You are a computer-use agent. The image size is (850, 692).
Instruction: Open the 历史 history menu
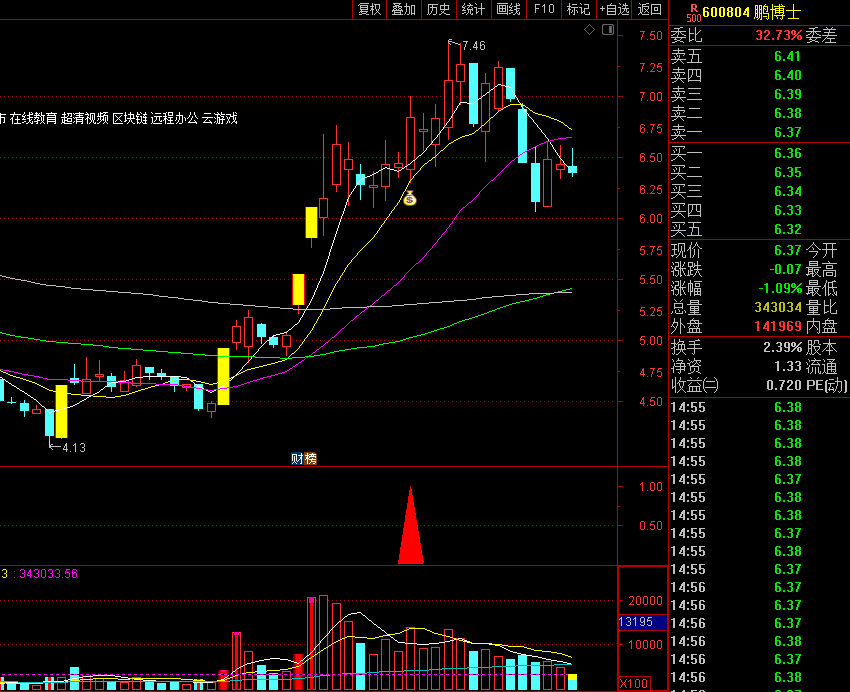(x=438, y=9)
